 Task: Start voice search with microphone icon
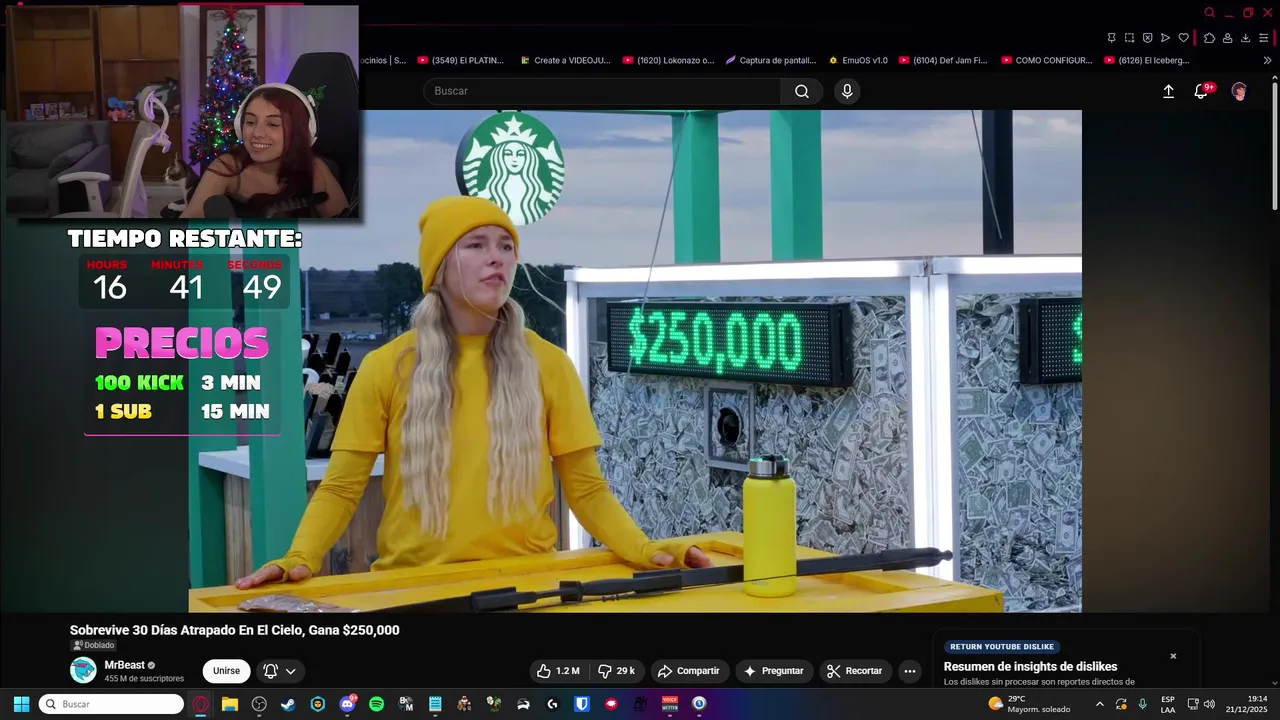[847, 91]
